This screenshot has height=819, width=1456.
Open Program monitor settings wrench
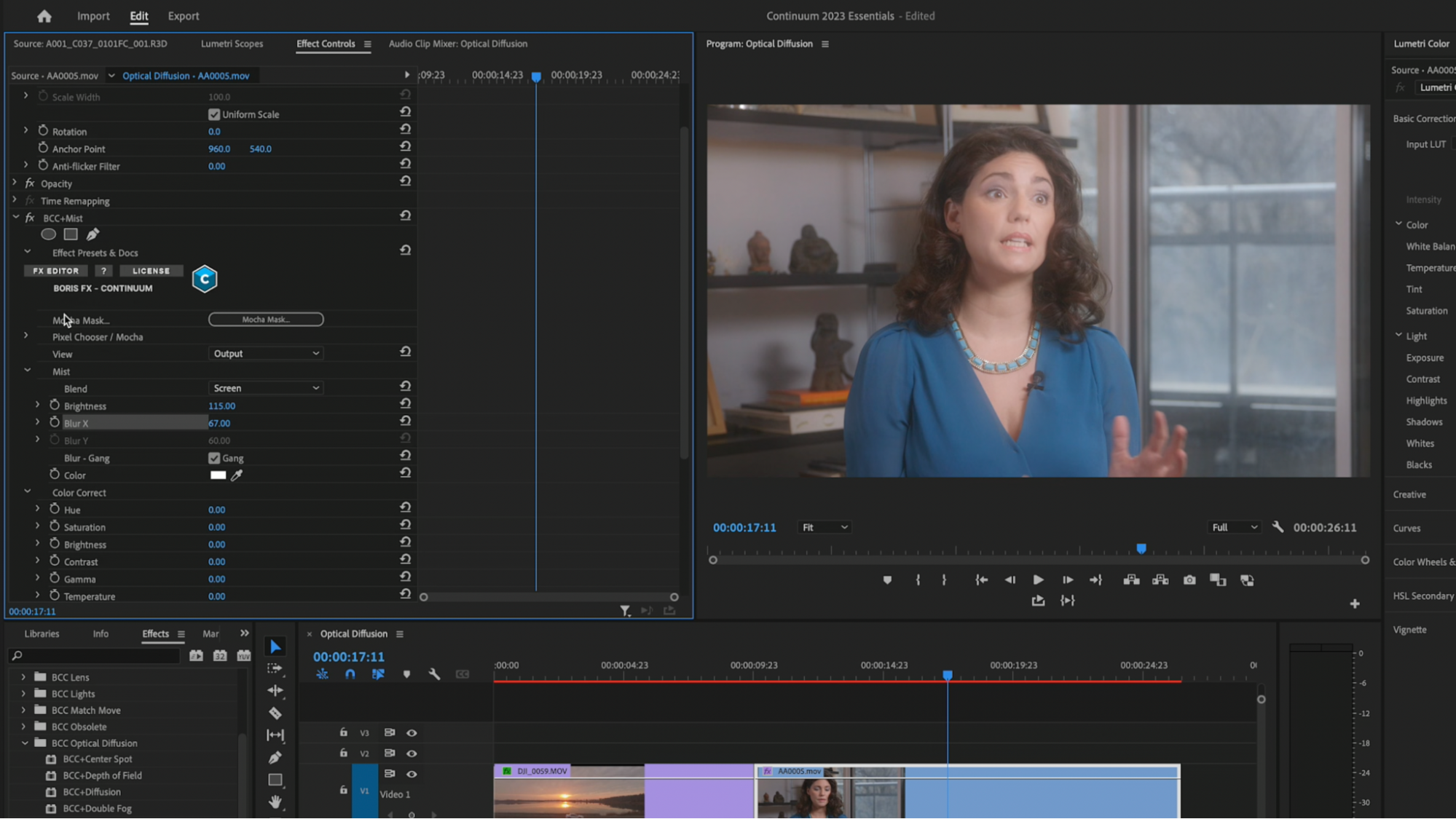pos(1278,527)
